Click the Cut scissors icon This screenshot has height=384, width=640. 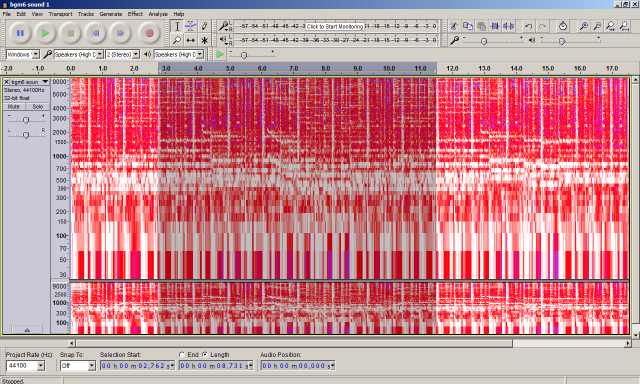tap(454, 27)
